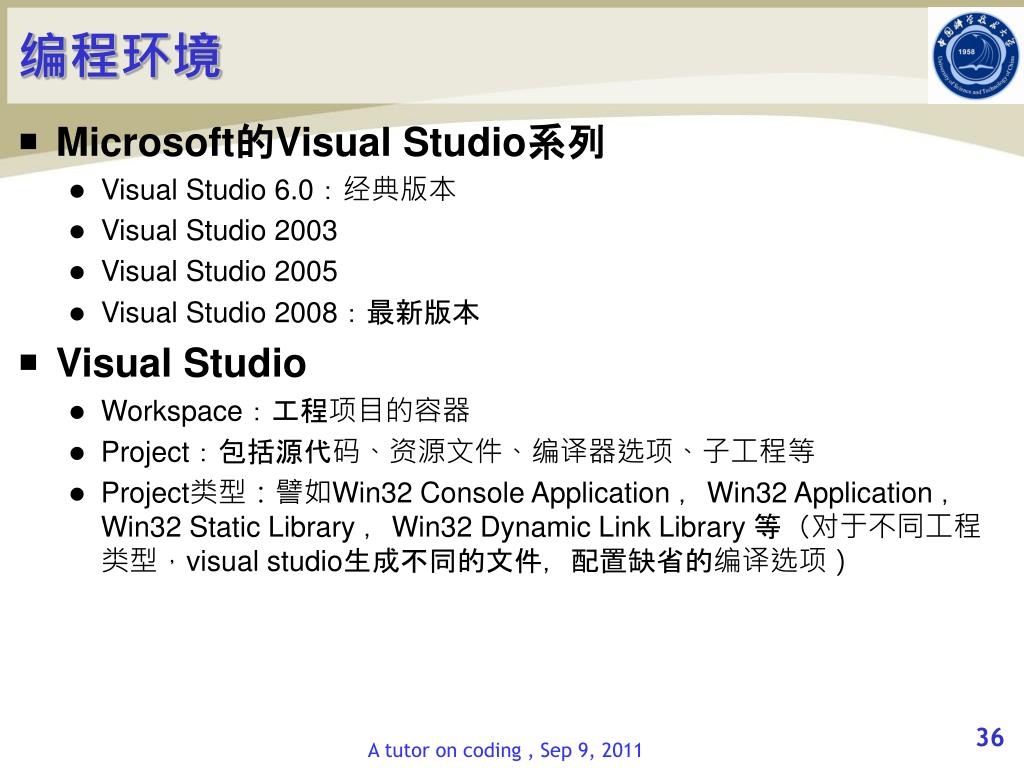Click the slide title 编程环境

(x=121, y=56)
